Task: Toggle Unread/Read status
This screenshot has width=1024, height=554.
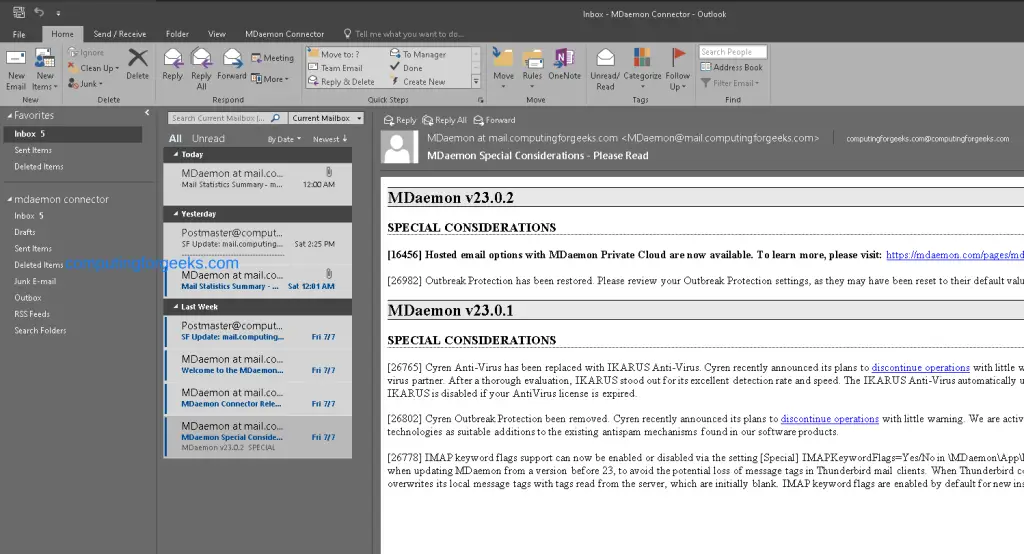Action: point(605,69)
